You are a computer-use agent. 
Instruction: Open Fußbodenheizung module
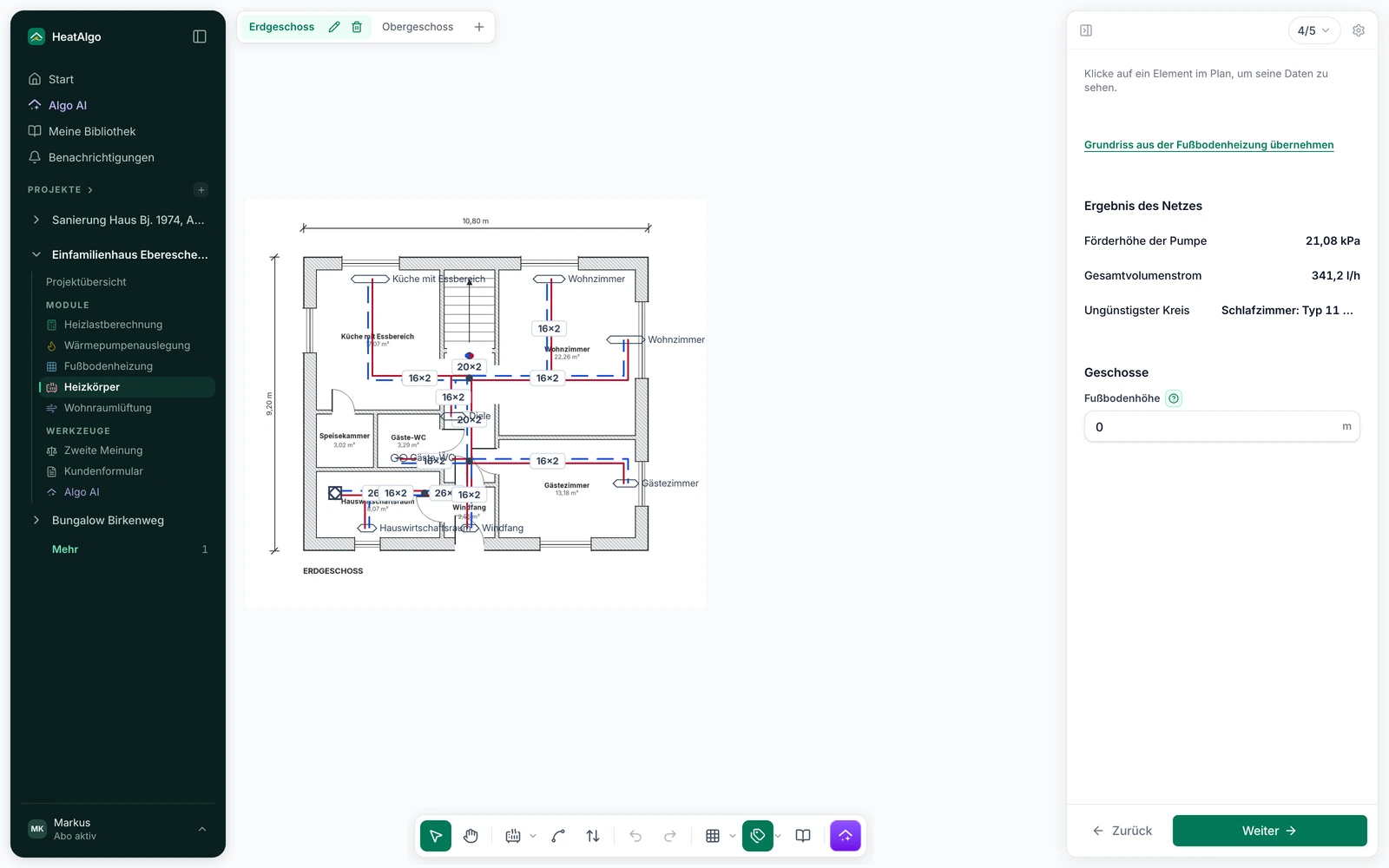tap(108, 366)
